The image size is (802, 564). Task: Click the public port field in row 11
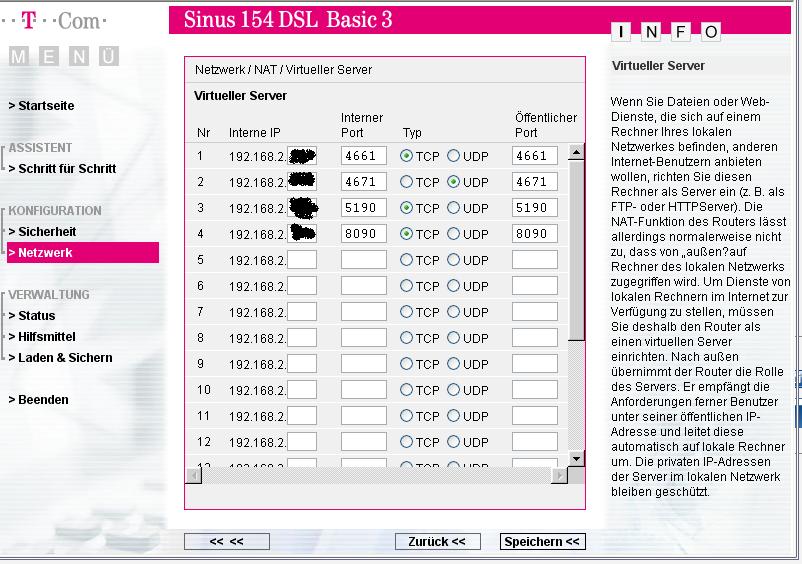click(534, 416)
